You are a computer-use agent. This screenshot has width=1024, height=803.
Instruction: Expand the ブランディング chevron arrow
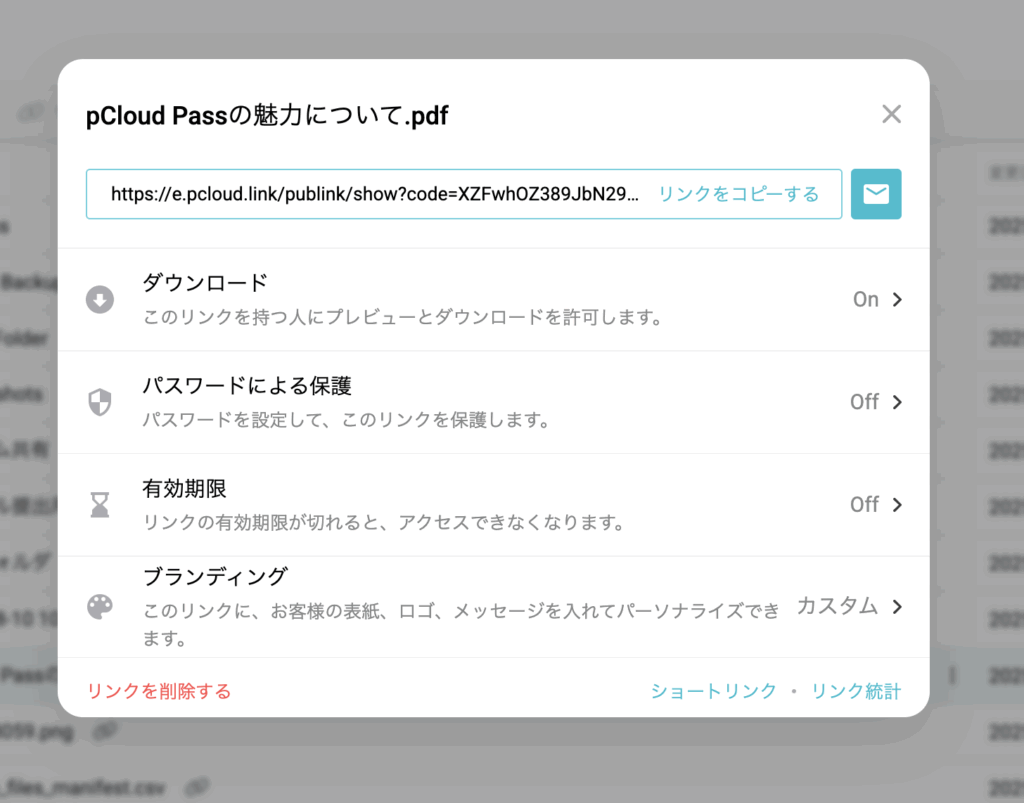tap(897, 607)
